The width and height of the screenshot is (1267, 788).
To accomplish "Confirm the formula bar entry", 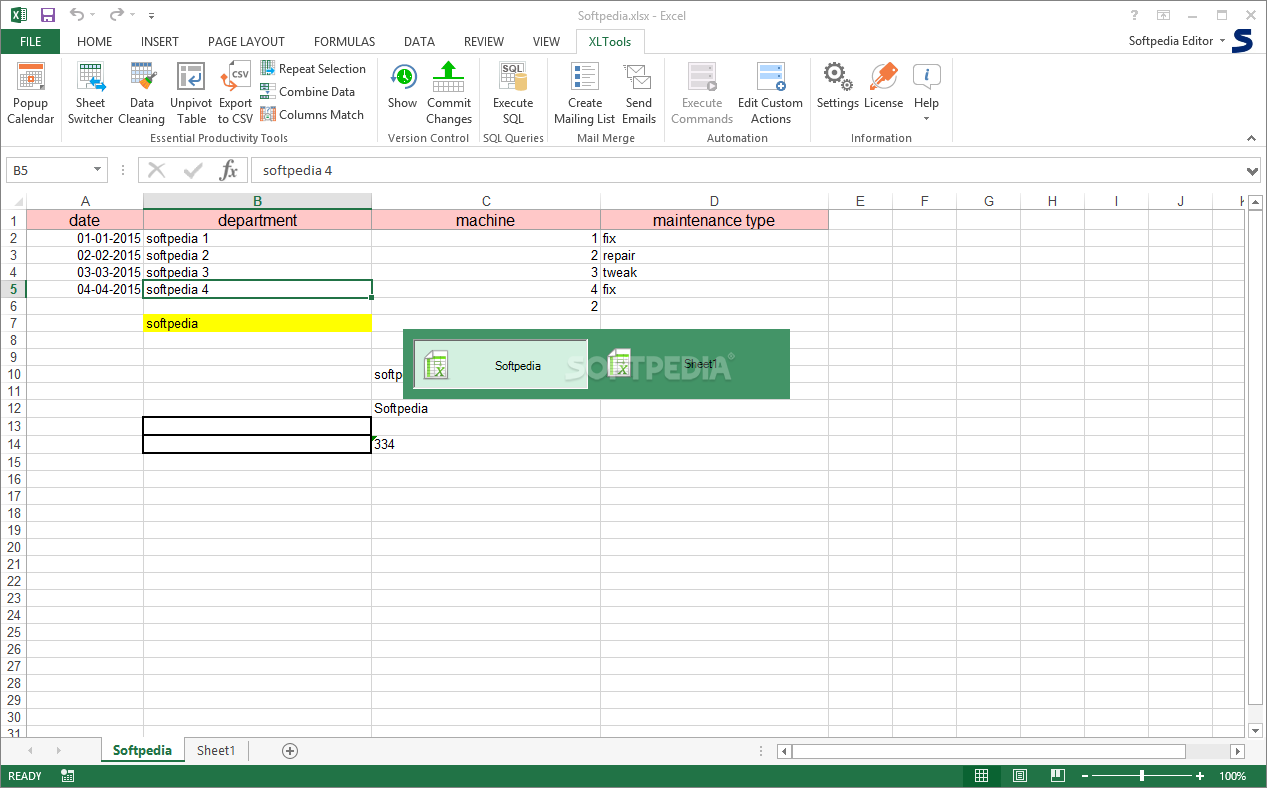I will click(193, 170).
